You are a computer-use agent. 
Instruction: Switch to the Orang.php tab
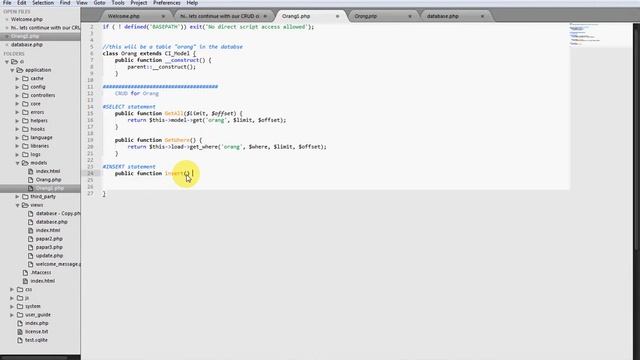point(366,16)
